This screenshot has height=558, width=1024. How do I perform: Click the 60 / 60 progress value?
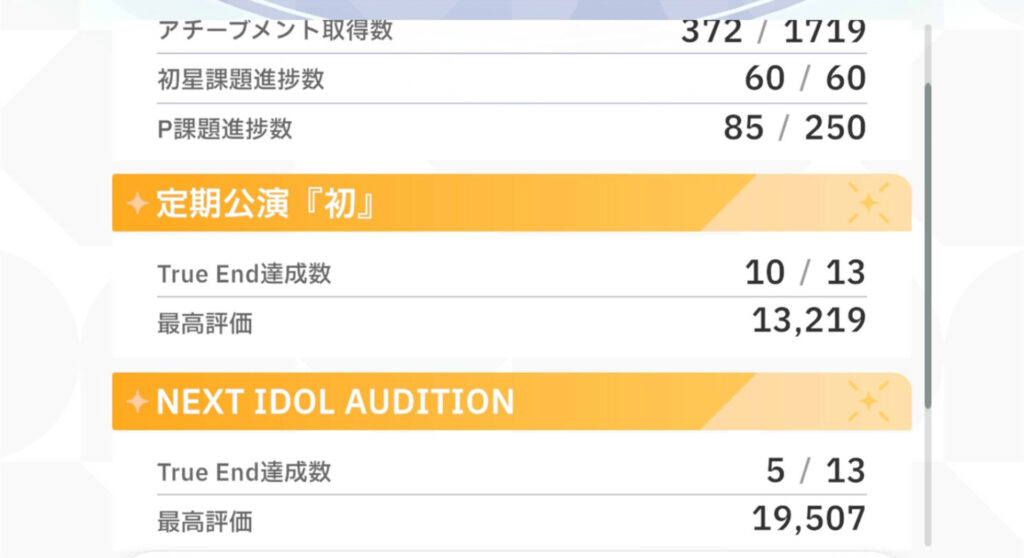tap(805, 79)
